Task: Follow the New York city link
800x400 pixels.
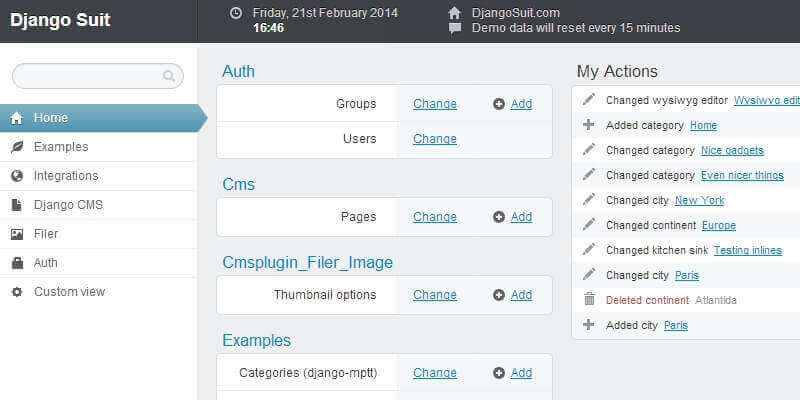Action: (x=699, y=200)
